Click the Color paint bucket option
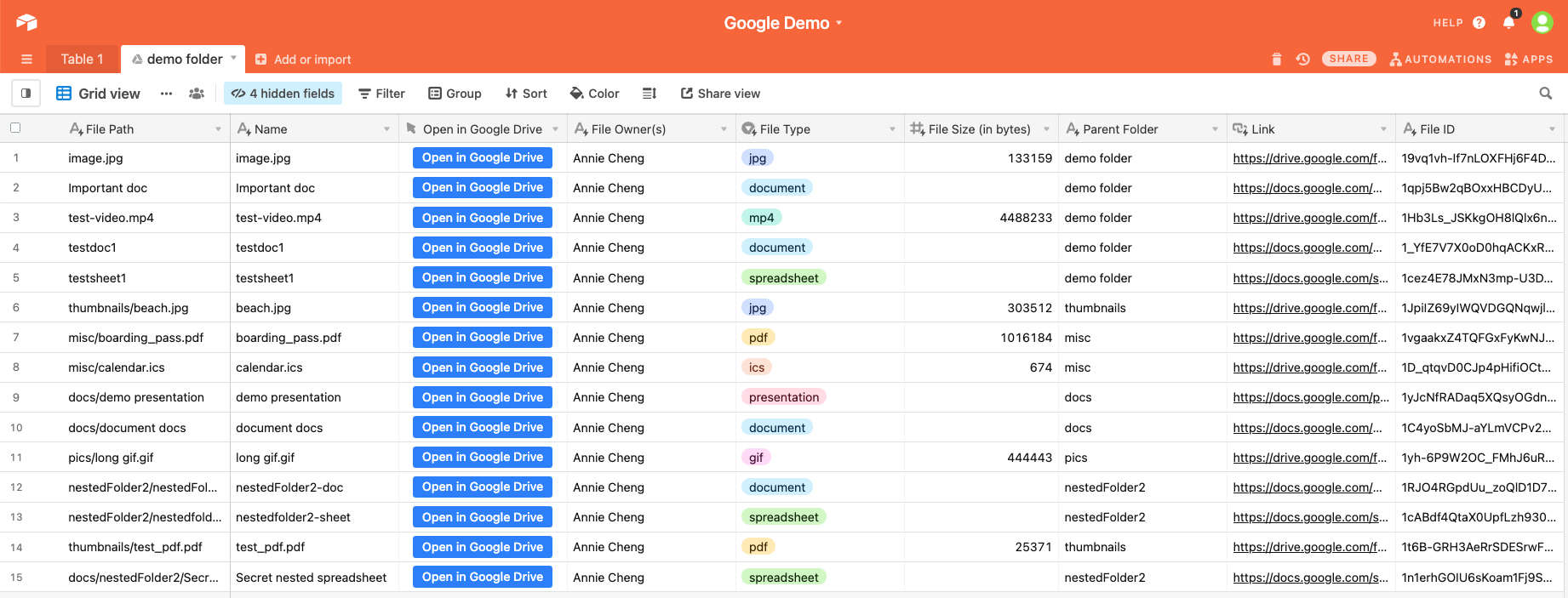This screenshot has width=1568, height=598. (x=595, y=94)
